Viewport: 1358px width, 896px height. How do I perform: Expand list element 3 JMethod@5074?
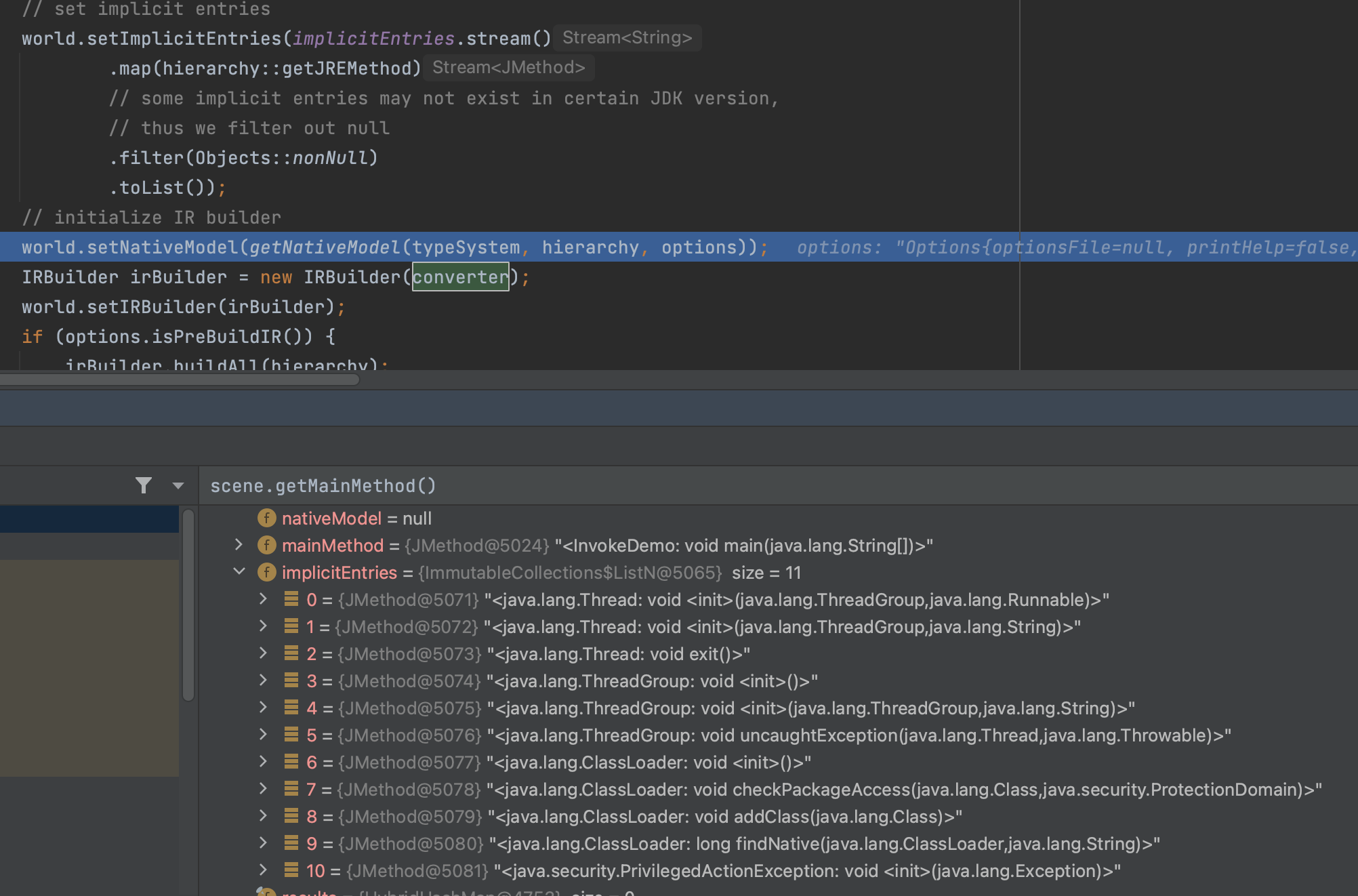tap(263, 680)
